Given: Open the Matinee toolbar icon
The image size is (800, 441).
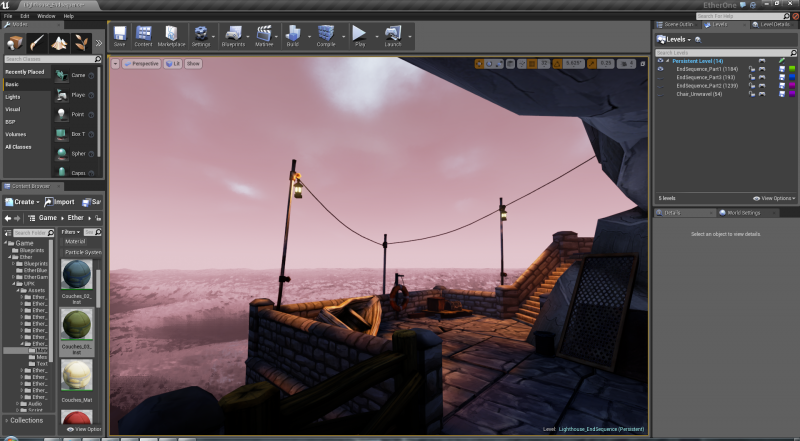Looking at the screenshot, I should [265, 37].
